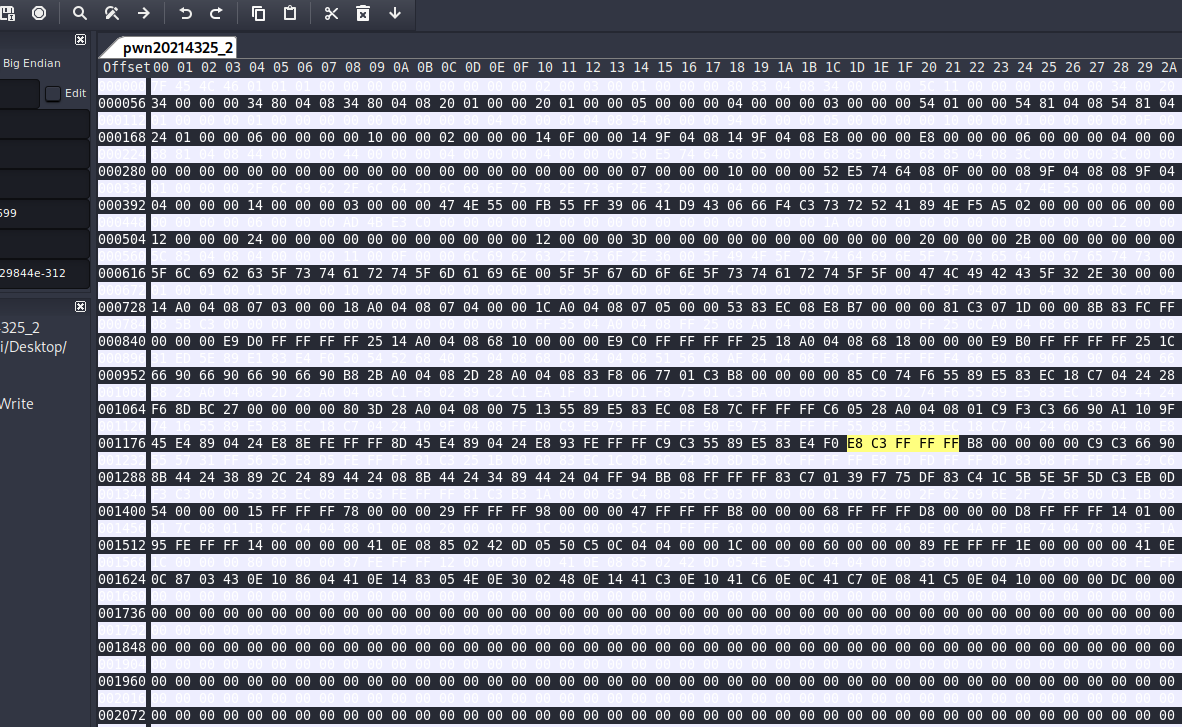Click the Go to Offset arrow icon
The width and height of the screenshot is (1182, 727).
pyautogui.click(x=143, y=13)
